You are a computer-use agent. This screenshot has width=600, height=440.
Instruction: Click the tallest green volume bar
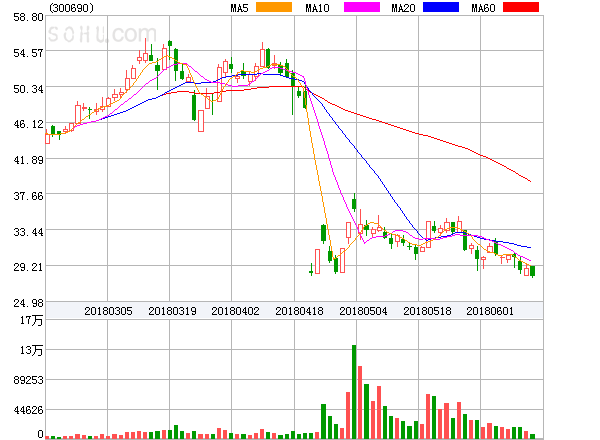(354, 392)
